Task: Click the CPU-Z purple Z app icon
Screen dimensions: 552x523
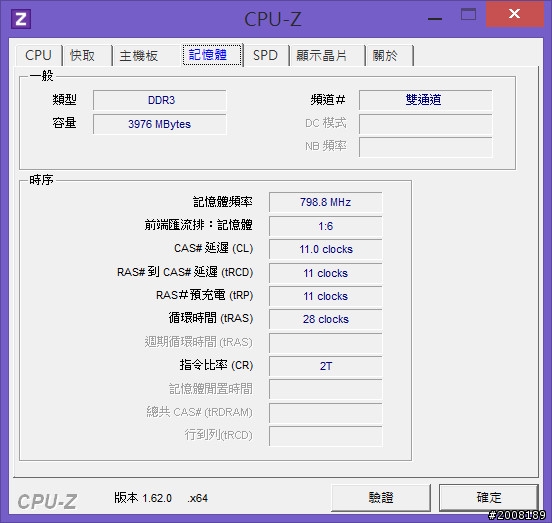Action: [21, 19]
